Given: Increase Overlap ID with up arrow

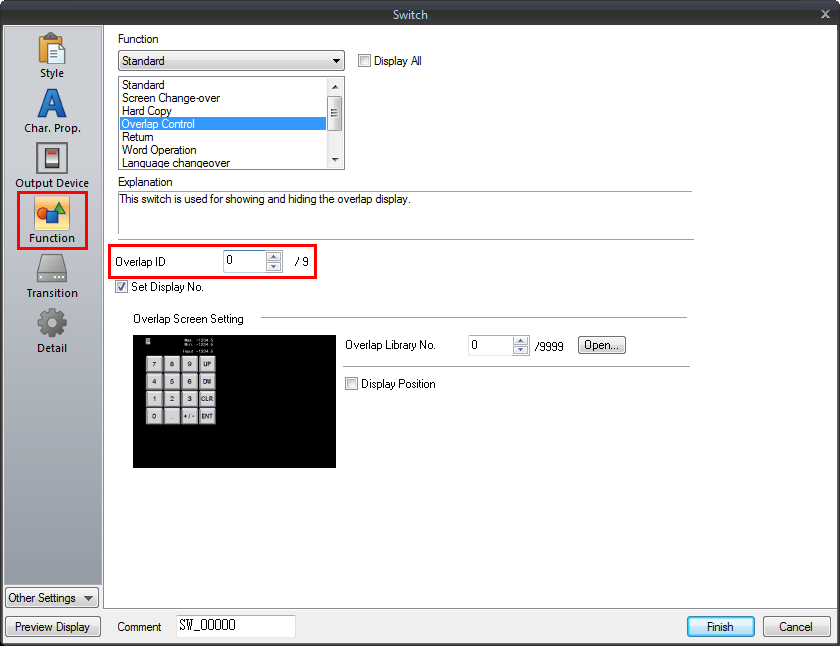Looking at the screenshot, I should (x=273, y=256).
